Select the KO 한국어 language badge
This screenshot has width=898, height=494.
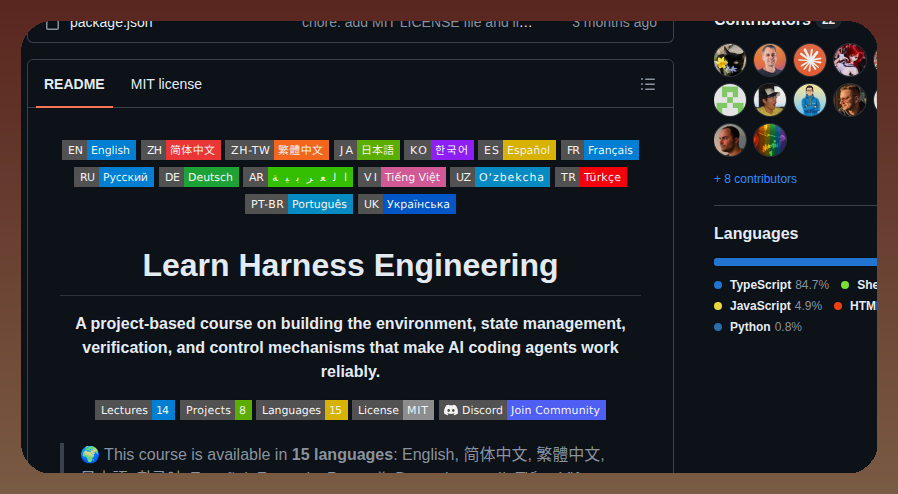click(439, 150)
